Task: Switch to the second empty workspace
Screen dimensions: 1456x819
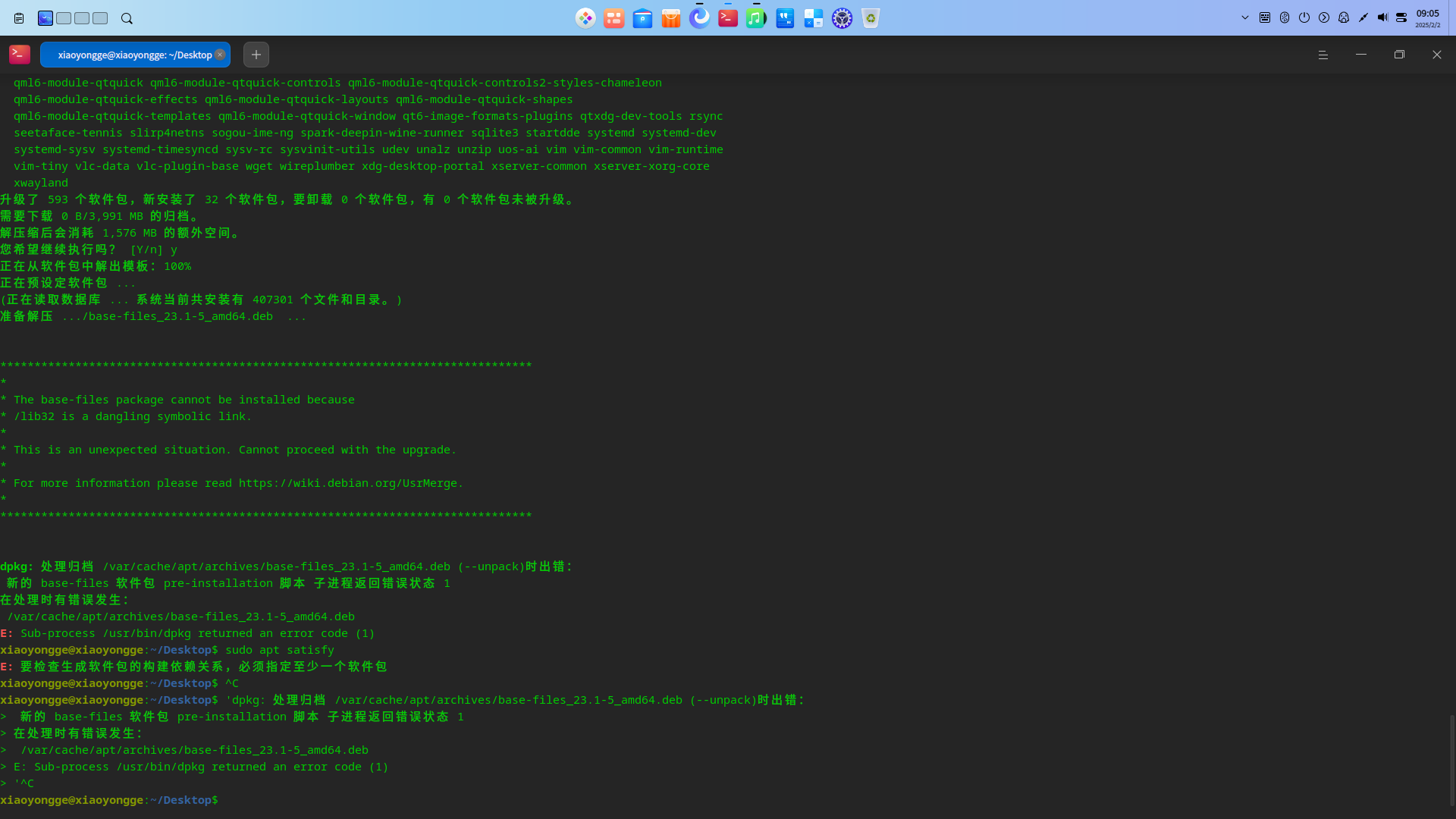Action: (64, 18)
